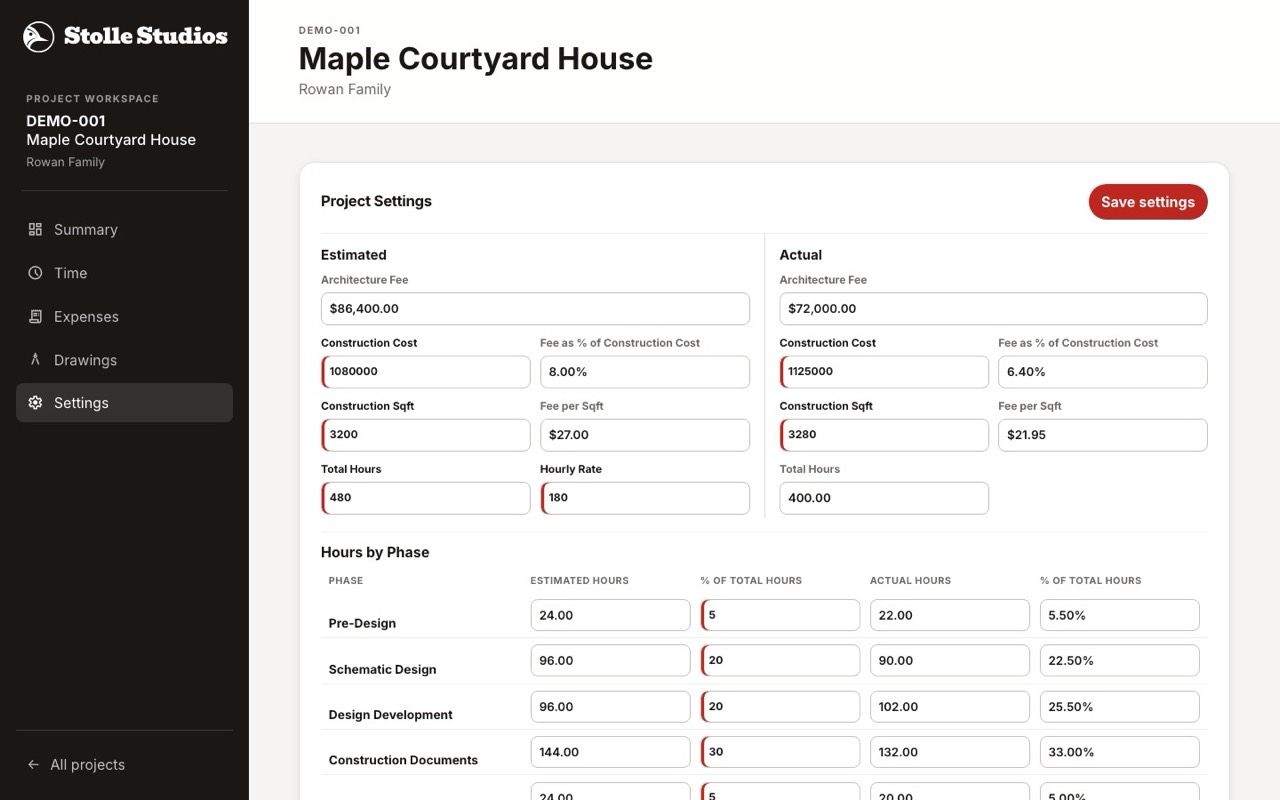Focus Estimated Construction Cost input 1080000
Image resolution: width=1280 pixels, height=800 pixels.
[426, 372]
